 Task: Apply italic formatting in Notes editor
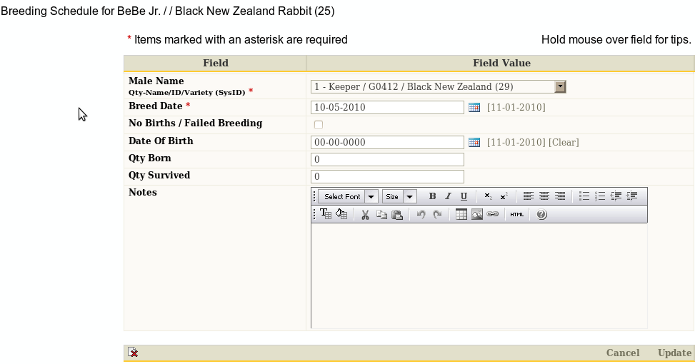coord(448,196)
